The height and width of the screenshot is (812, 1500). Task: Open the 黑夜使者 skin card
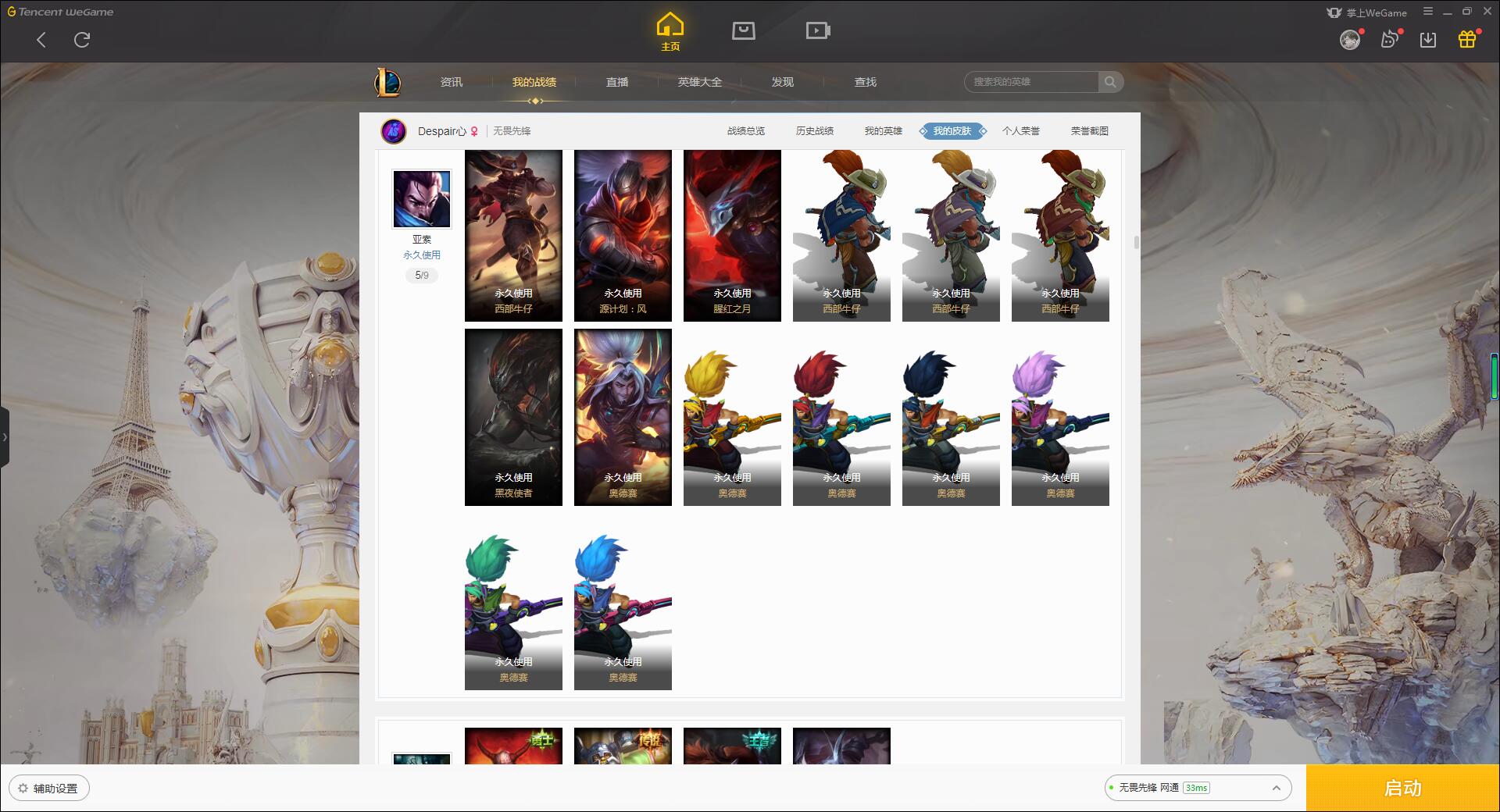coord(513,417)
